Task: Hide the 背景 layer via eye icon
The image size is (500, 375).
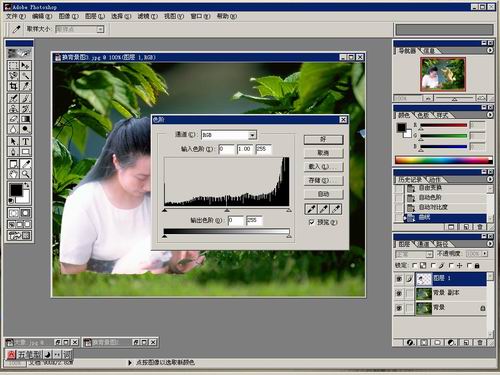Action: (x=399, y=308)
